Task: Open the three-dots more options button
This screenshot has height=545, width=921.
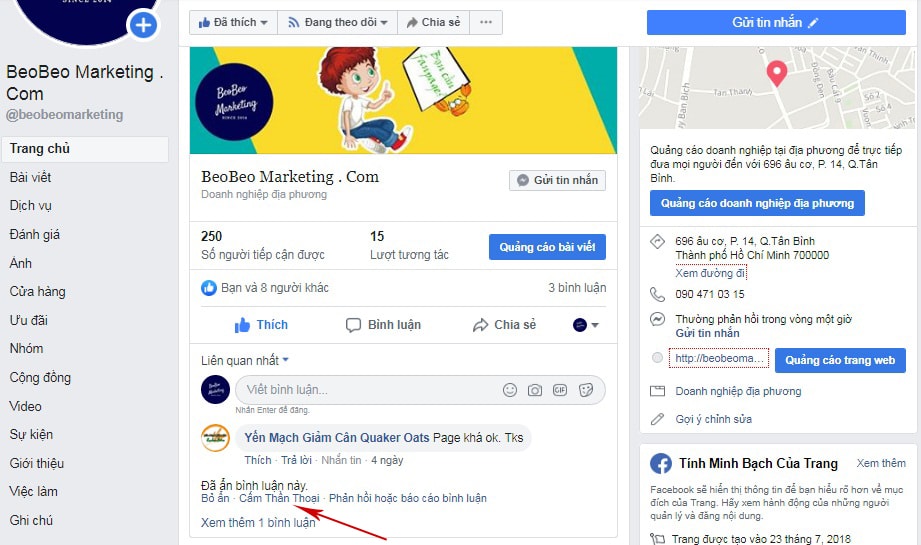Action: click(x=486, y=22)
